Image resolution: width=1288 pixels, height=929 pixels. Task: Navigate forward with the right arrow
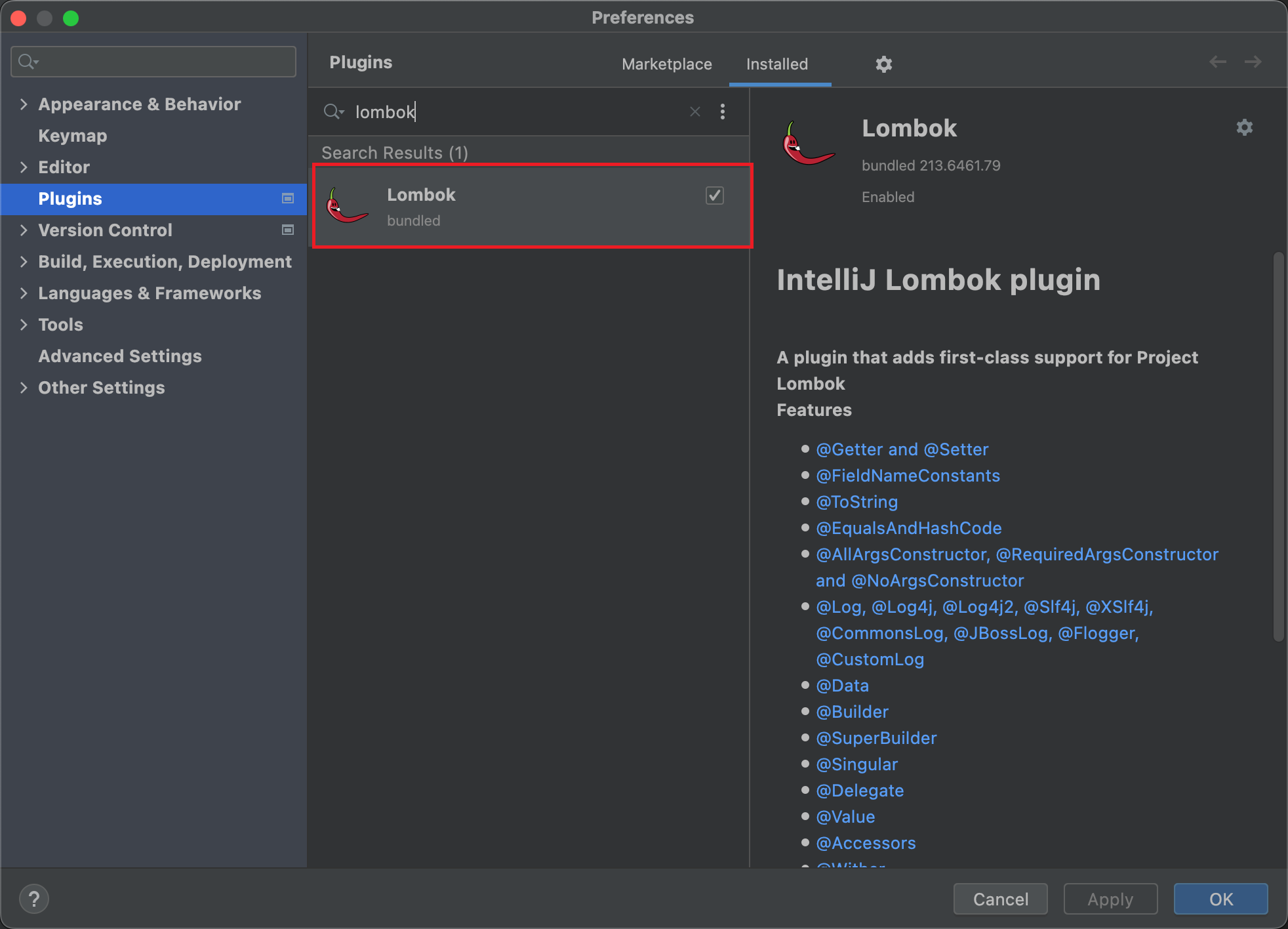[x=1253, y=62]
